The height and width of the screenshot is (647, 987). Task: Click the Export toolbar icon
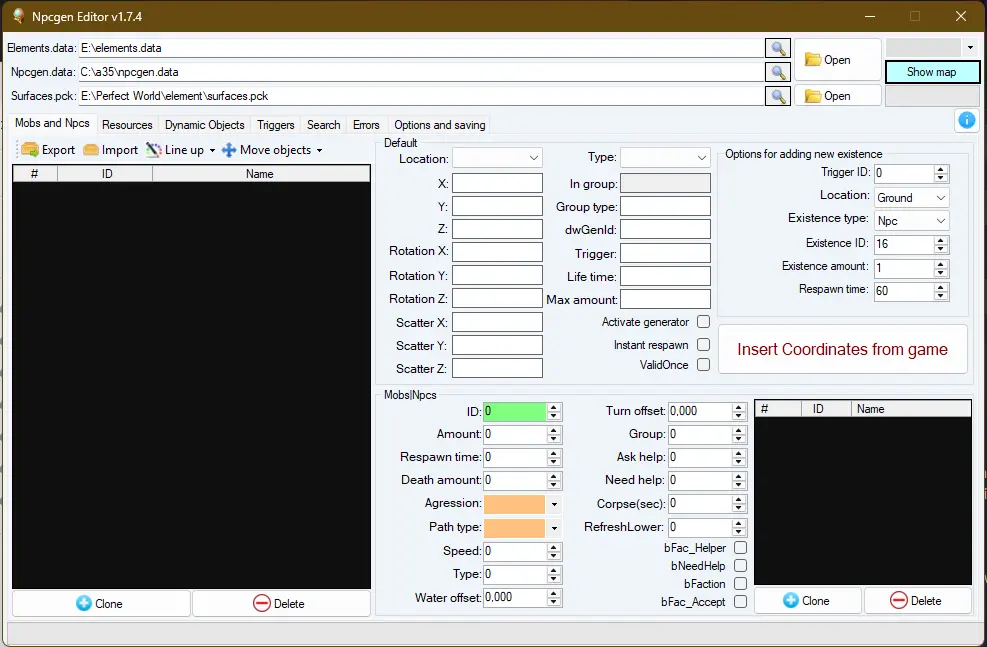click(x=30, y=150)
